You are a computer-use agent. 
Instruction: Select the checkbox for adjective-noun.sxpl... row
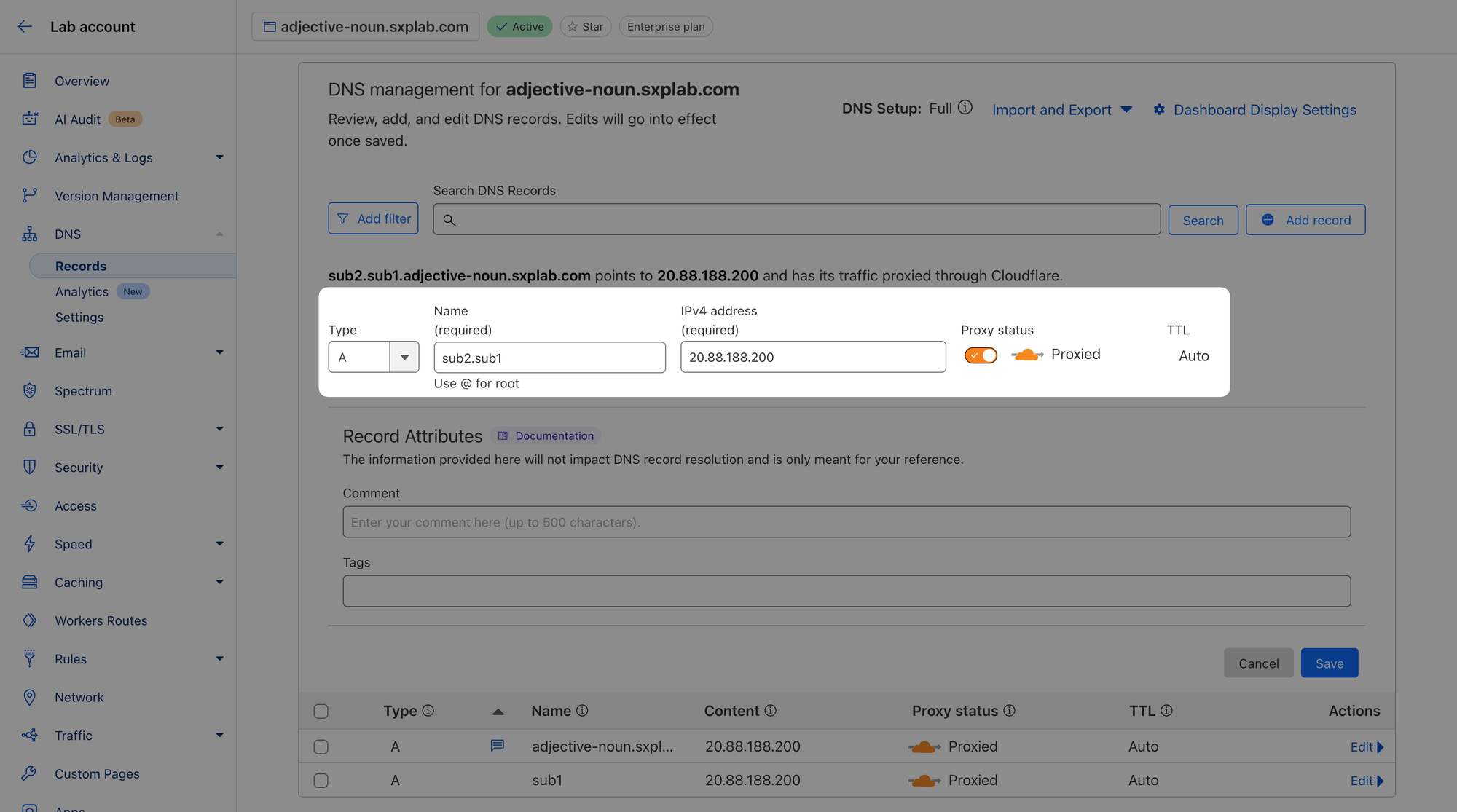pos(321,747)
